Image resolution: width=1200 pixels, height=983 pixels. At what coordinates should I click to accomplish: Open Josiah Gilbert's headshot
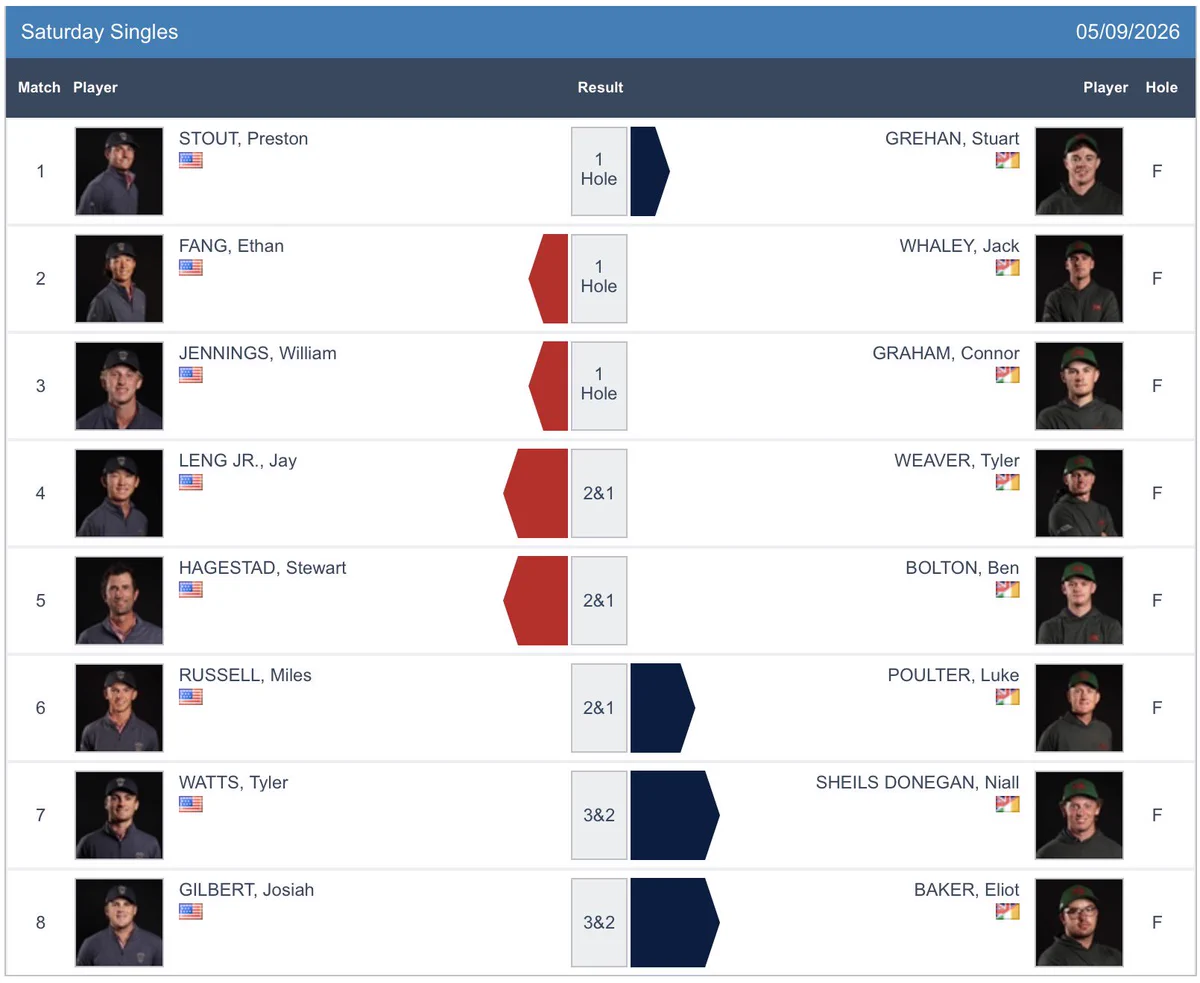coord(119,922)
